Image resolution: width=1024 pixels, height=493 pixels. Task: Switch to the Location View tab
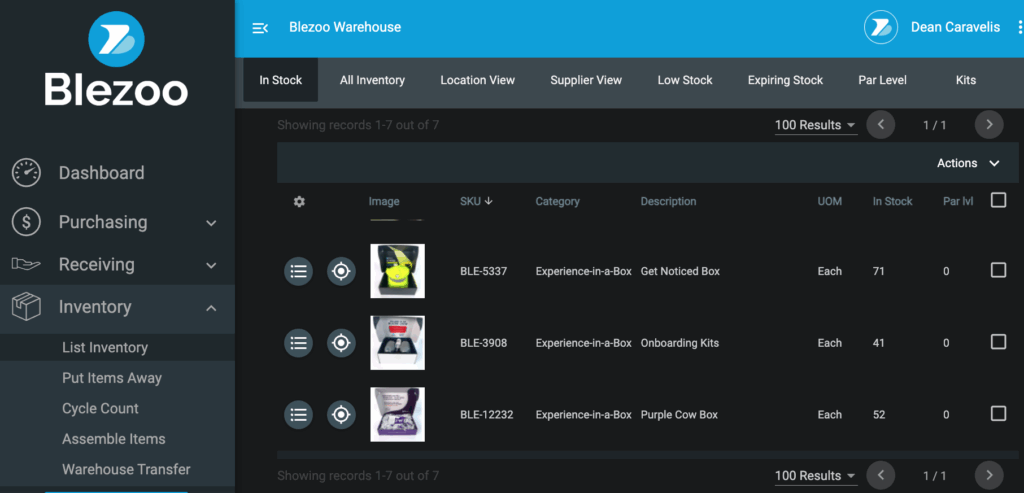[477, 80]
